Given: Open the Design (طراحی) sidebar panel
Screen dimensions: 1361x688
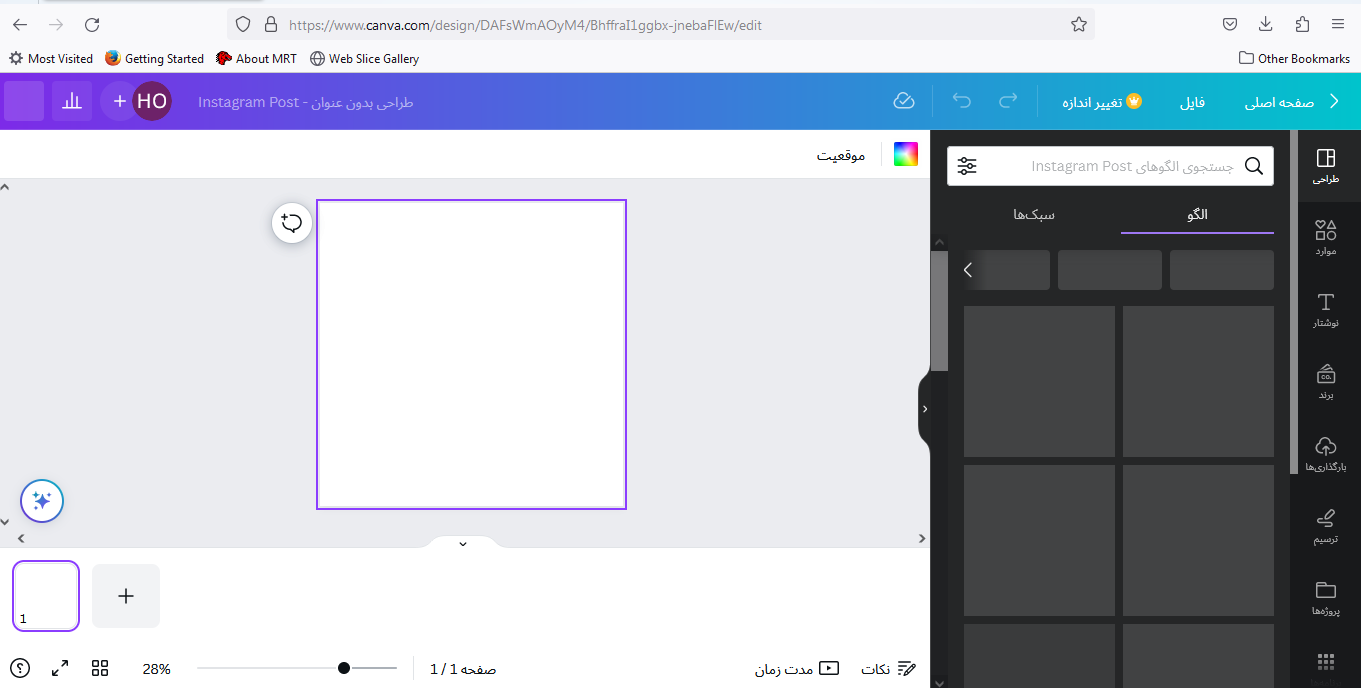Looking at the screenshot, I should point(1325,166).
